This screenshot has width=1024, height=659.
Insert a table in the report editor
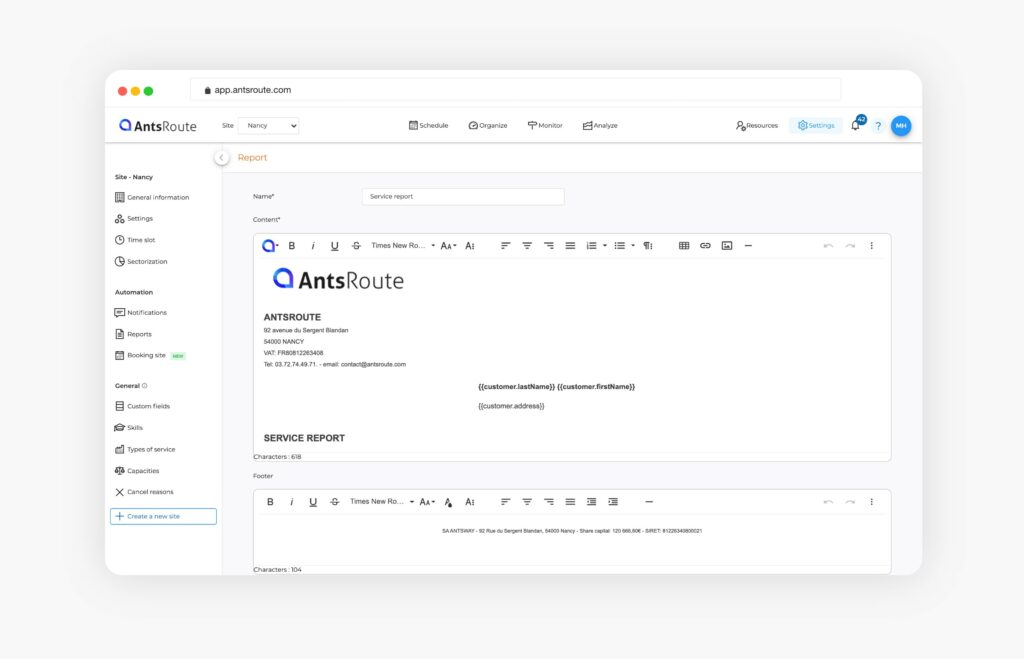coord(685,245)
